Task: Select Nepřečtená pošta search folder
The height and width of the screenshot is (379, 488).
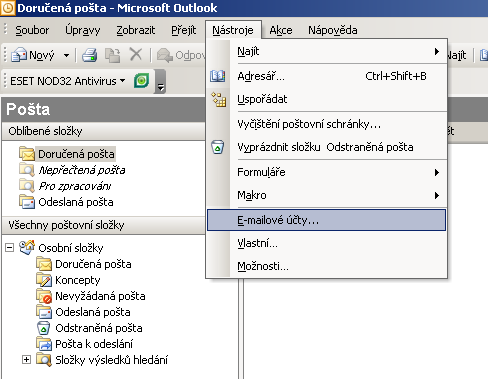Action: point(82,170)
